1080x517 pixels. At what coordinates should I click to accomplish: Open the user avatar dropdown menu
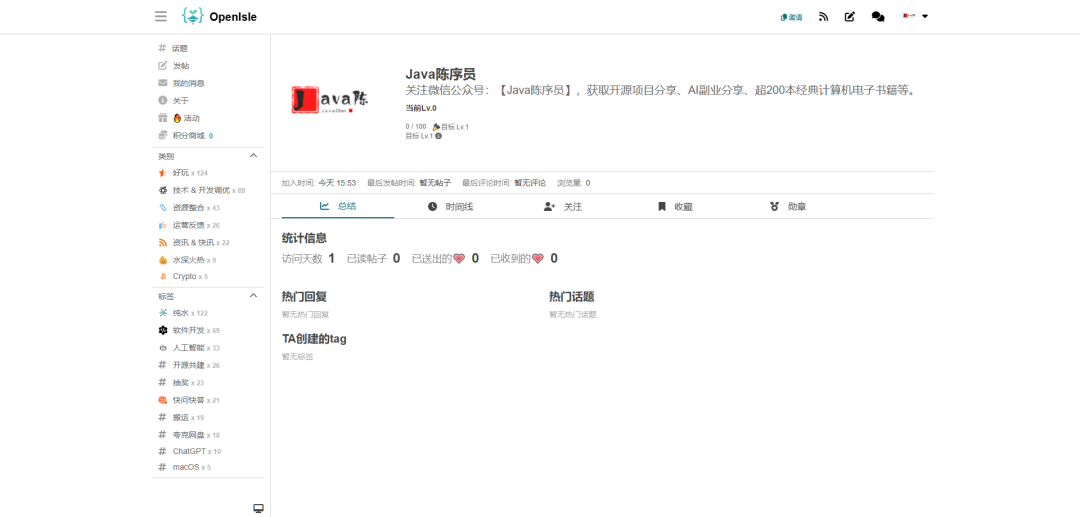coord(915,16)
